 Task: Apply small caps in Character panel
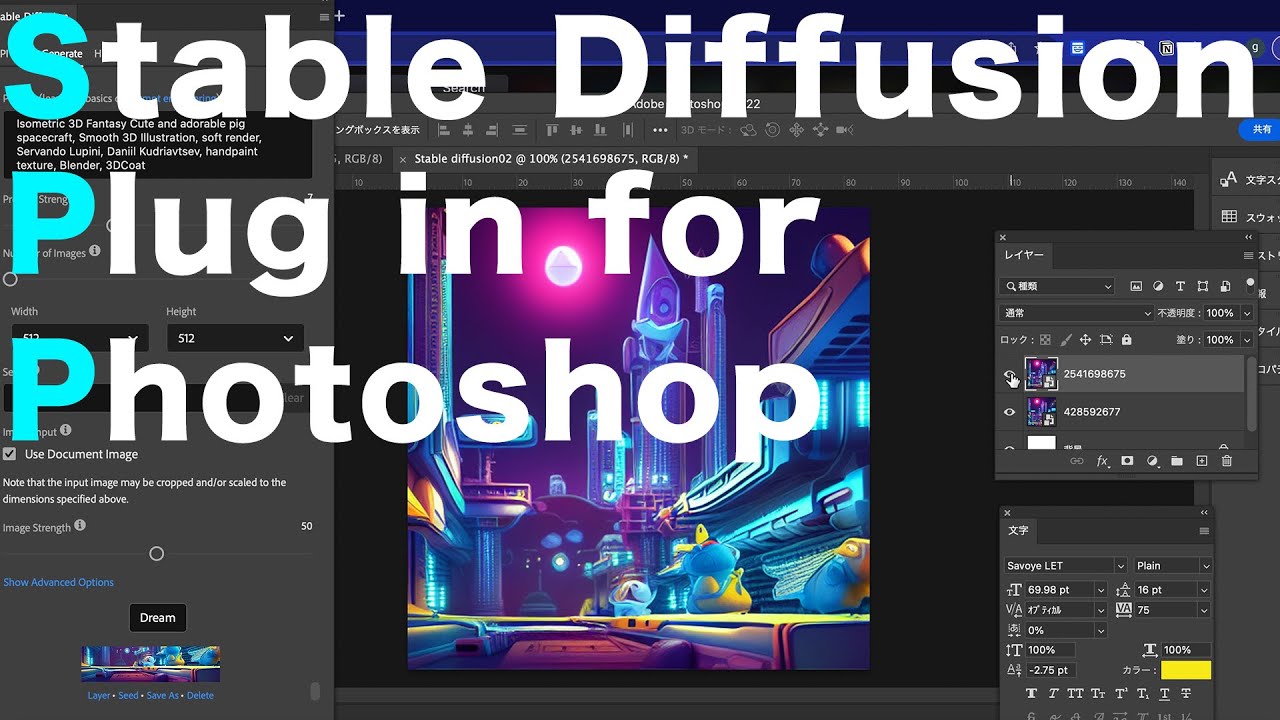click(x=1098, y=694)
